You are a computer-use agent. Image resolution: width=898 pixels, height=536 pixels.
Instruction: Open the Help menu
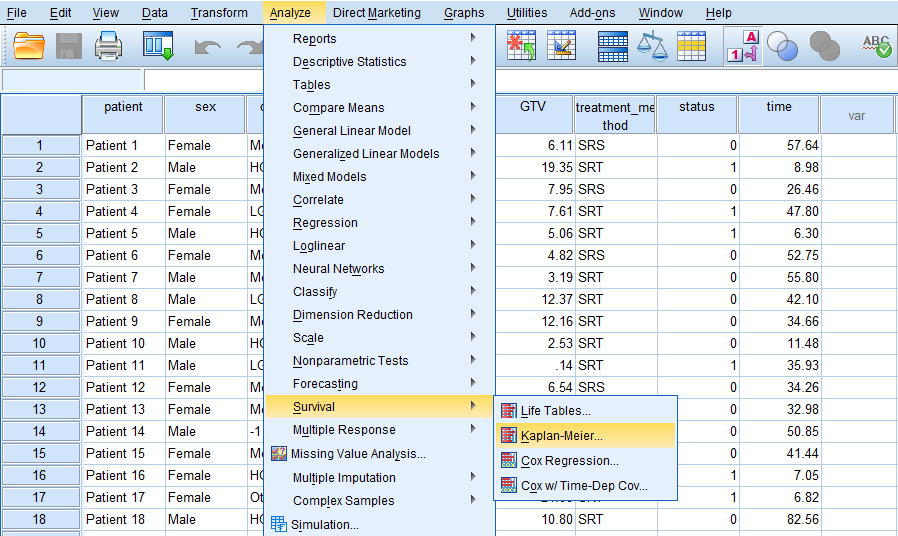point(718,13)
